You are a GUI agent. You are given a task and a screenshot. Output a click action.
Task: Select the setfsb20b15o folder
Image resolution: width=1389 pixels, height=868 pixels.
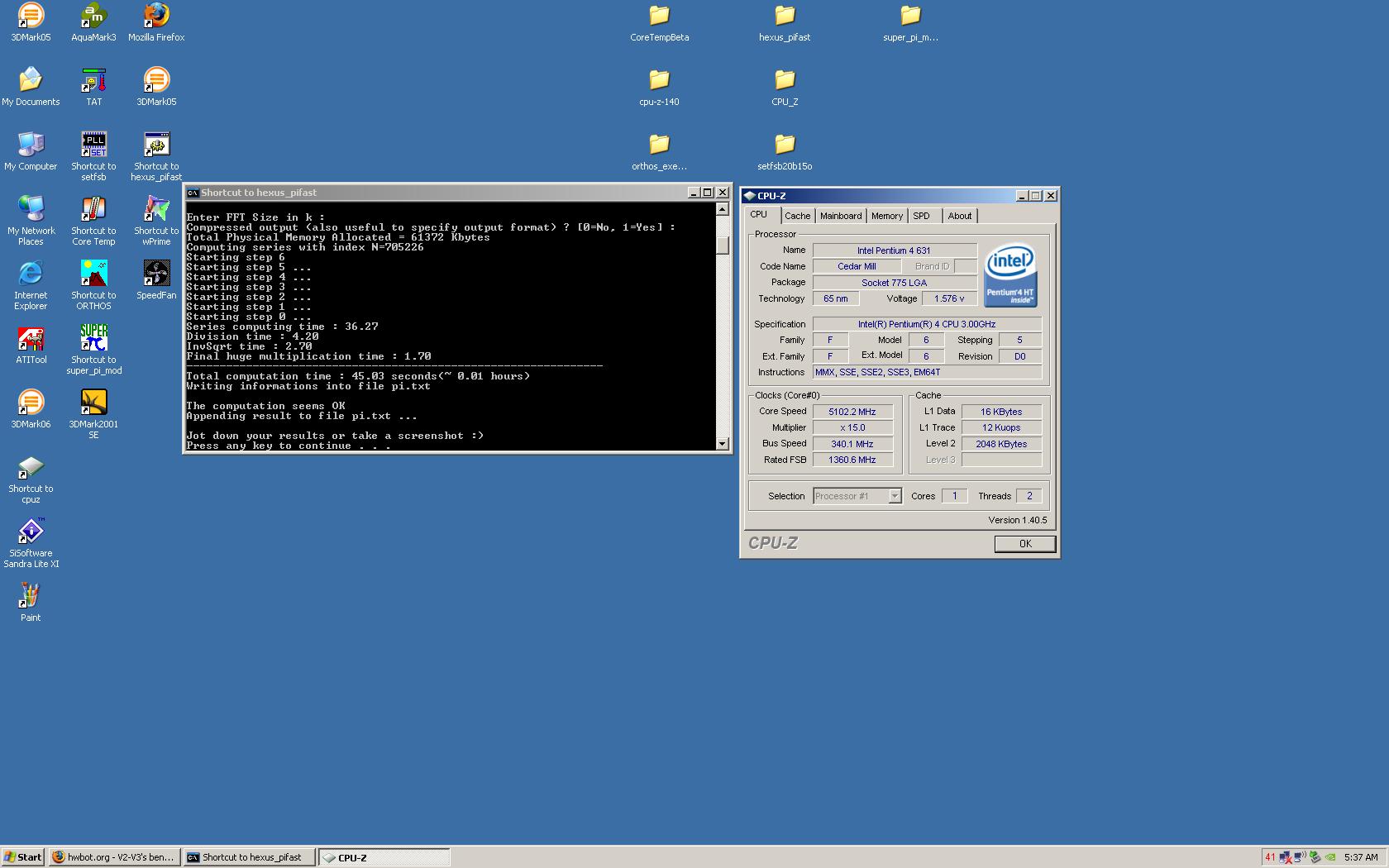pyautogui.click(x=785, y=151)
